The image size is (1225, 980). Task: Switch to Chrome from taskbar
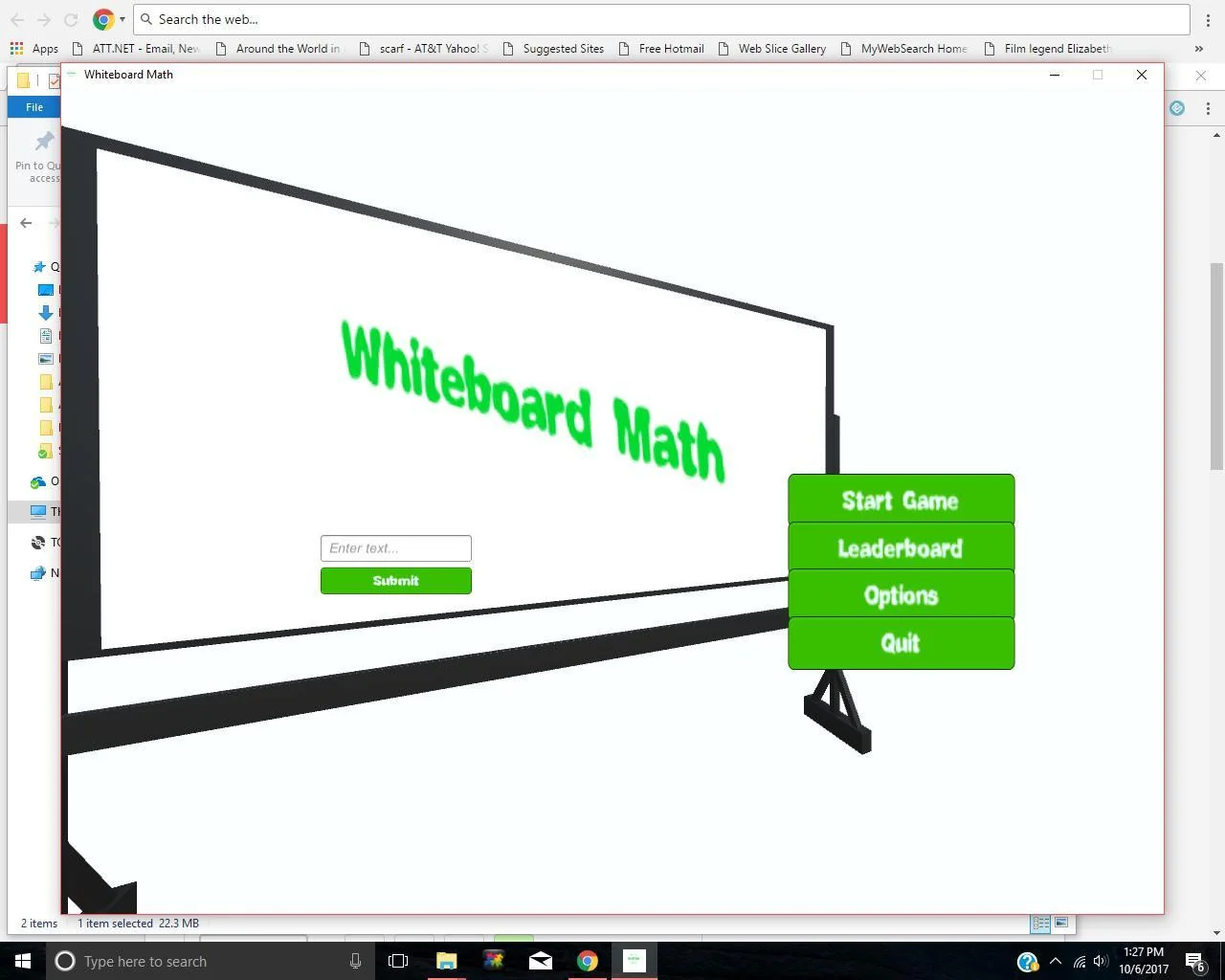point(588,961)
